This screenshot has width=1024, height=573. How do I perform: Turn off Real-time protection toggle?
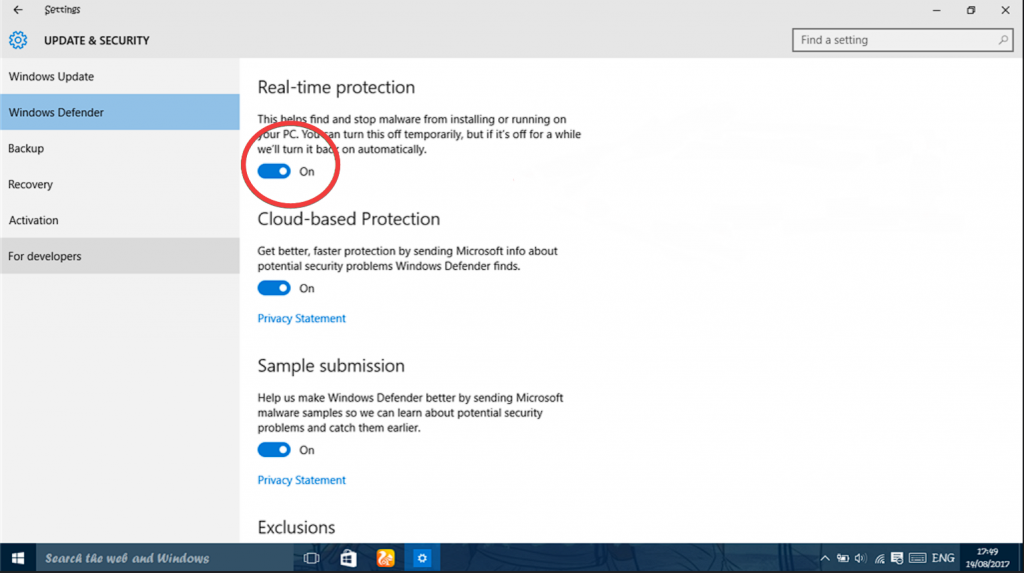coord(274,171)
